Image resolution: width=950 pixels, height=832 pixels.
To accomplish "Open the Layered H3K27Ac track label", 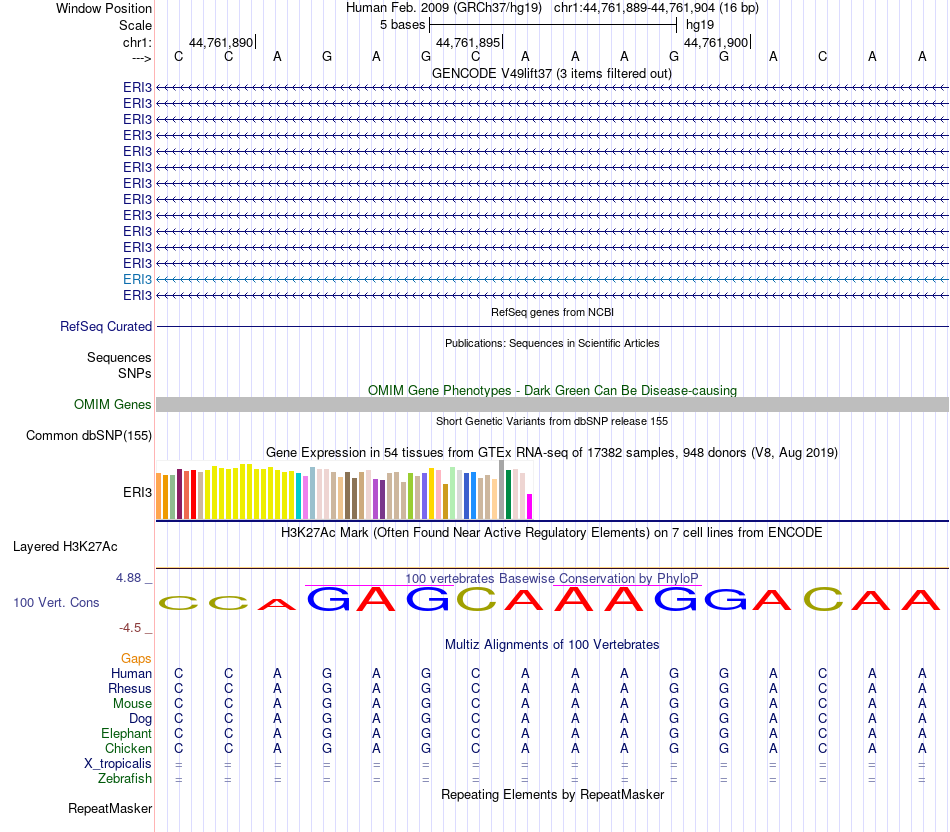I will coord(65,547).
